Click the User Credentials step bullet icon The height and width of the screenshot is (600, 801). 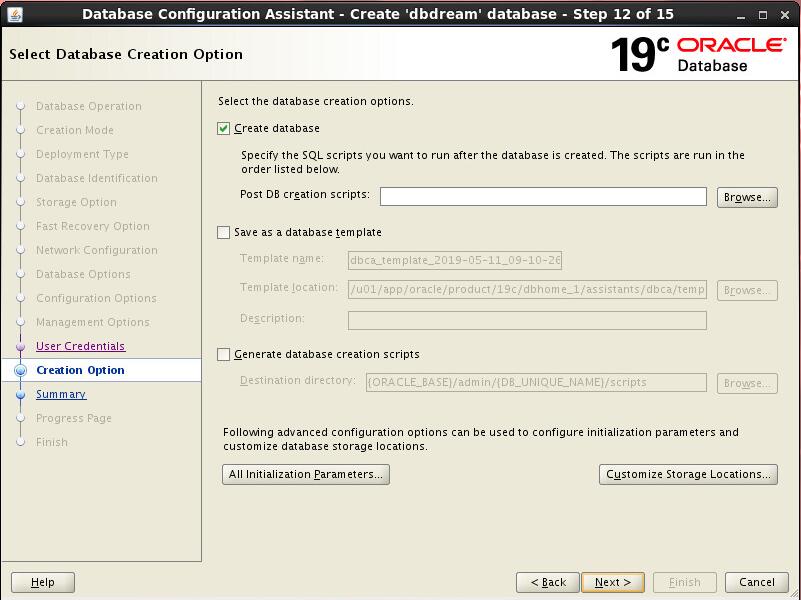[x=20, y=346]
